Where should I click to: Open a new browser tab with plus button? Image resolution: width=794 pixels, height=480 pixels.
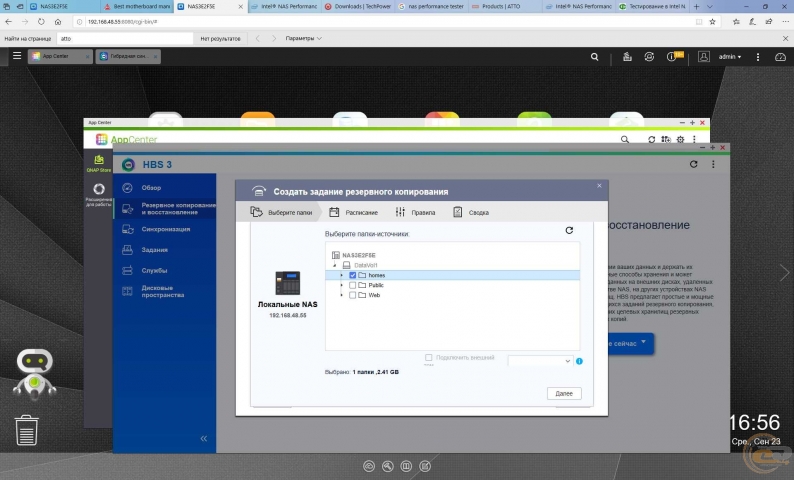[696, 7]
